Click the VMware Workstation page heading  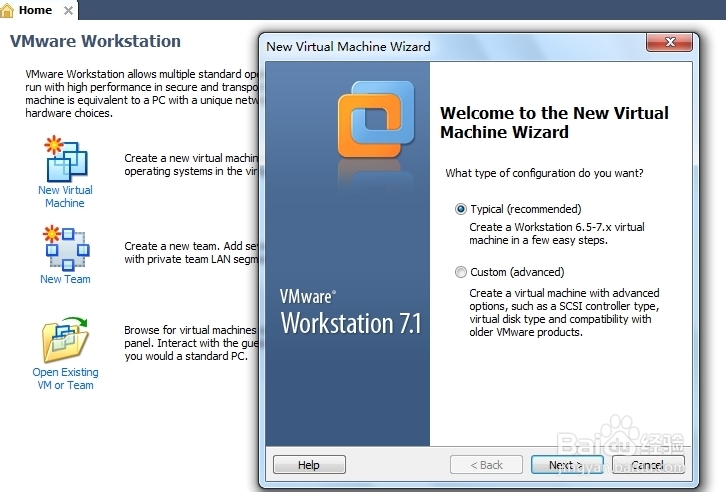(x=95, y=41)
